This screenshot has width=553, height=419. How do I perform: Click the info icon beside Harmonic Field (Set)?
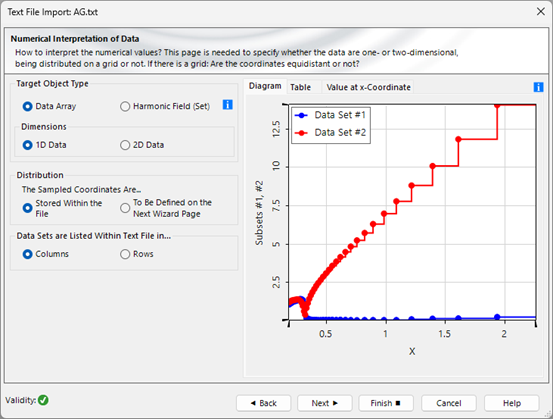point(227,105)
